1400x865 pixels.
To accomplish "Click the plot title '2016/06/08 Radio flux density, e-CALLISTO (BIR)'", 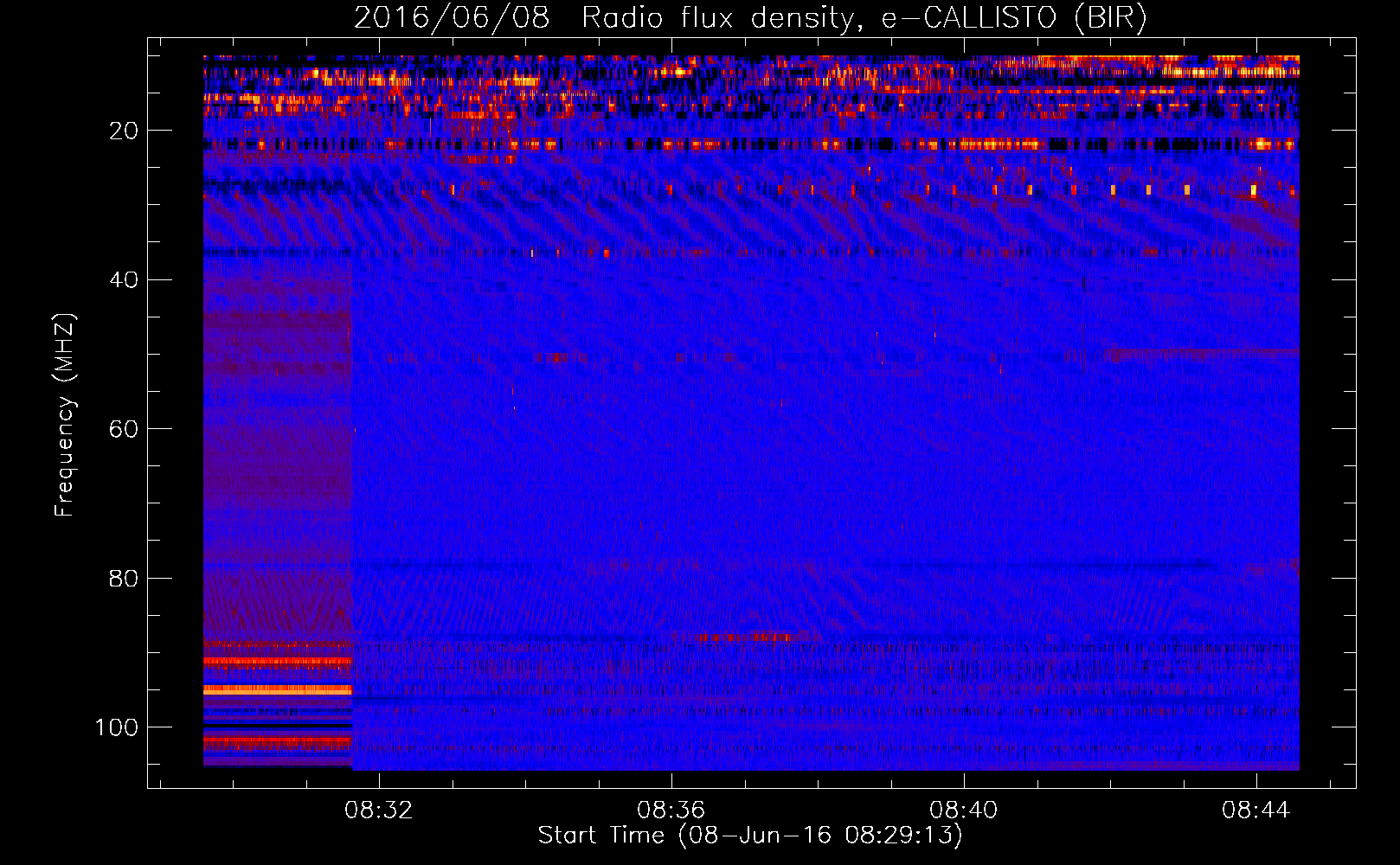I will pos(750,18).
